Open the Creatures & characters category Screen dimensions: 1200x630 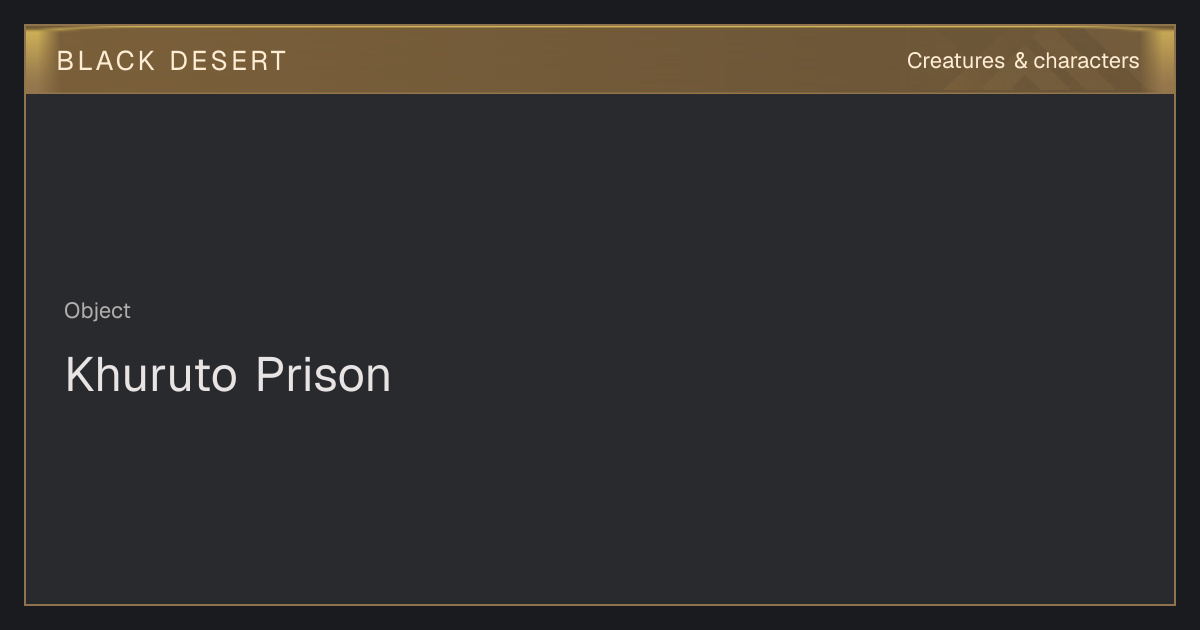1023,61
